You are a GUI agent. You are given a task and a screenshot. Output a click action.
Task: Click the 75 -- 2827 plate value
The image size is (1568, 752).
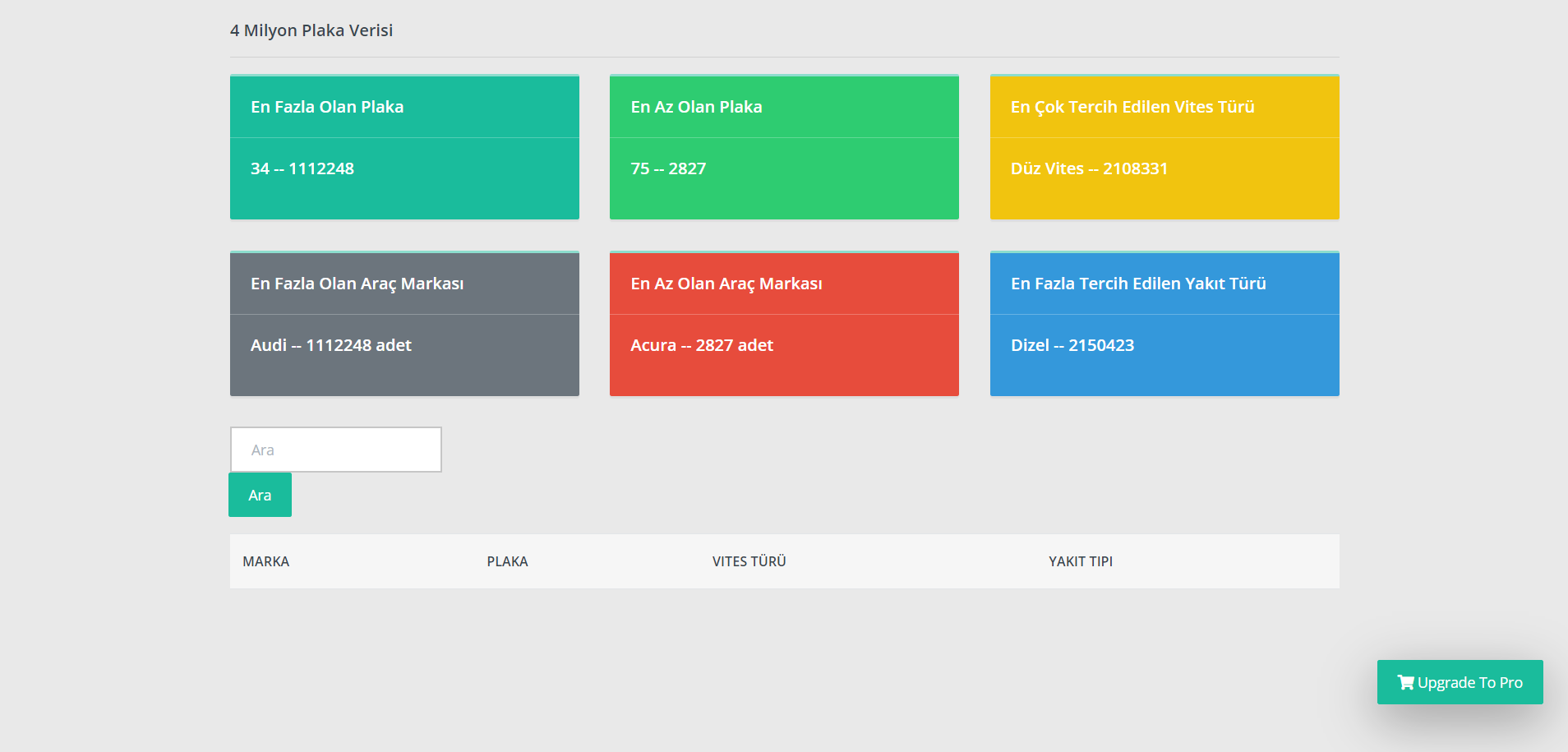pyautogui.click(x=668, y=168)
